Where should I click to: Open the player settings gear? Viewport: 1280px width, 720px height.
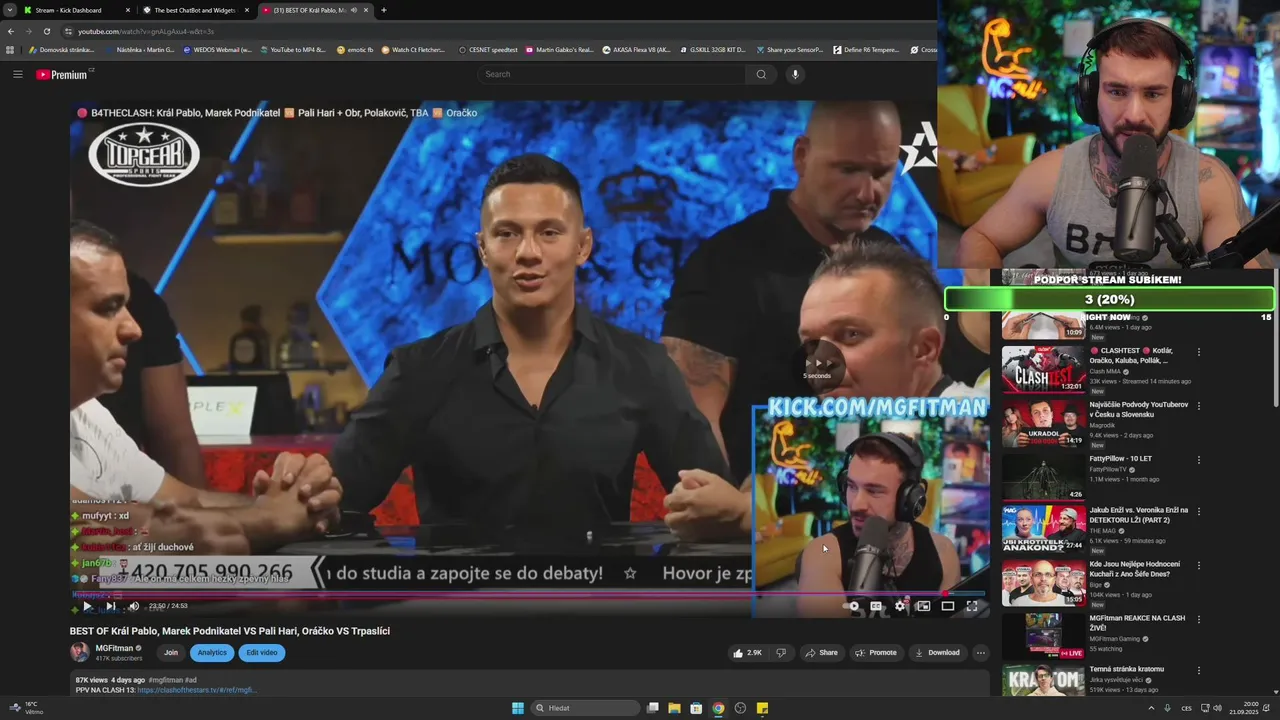click(900, 606)
